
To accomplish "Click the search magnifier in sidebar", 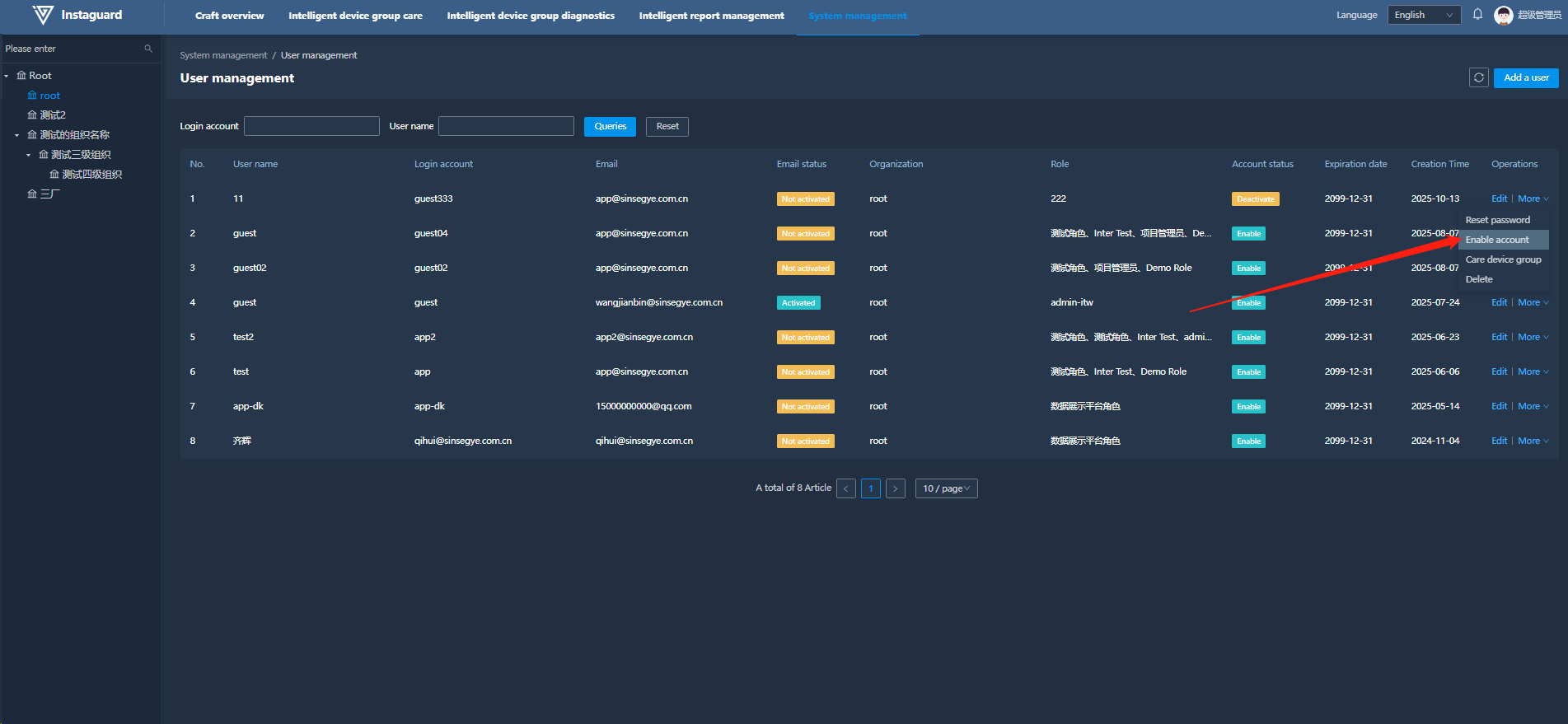I will pos(148,49).
